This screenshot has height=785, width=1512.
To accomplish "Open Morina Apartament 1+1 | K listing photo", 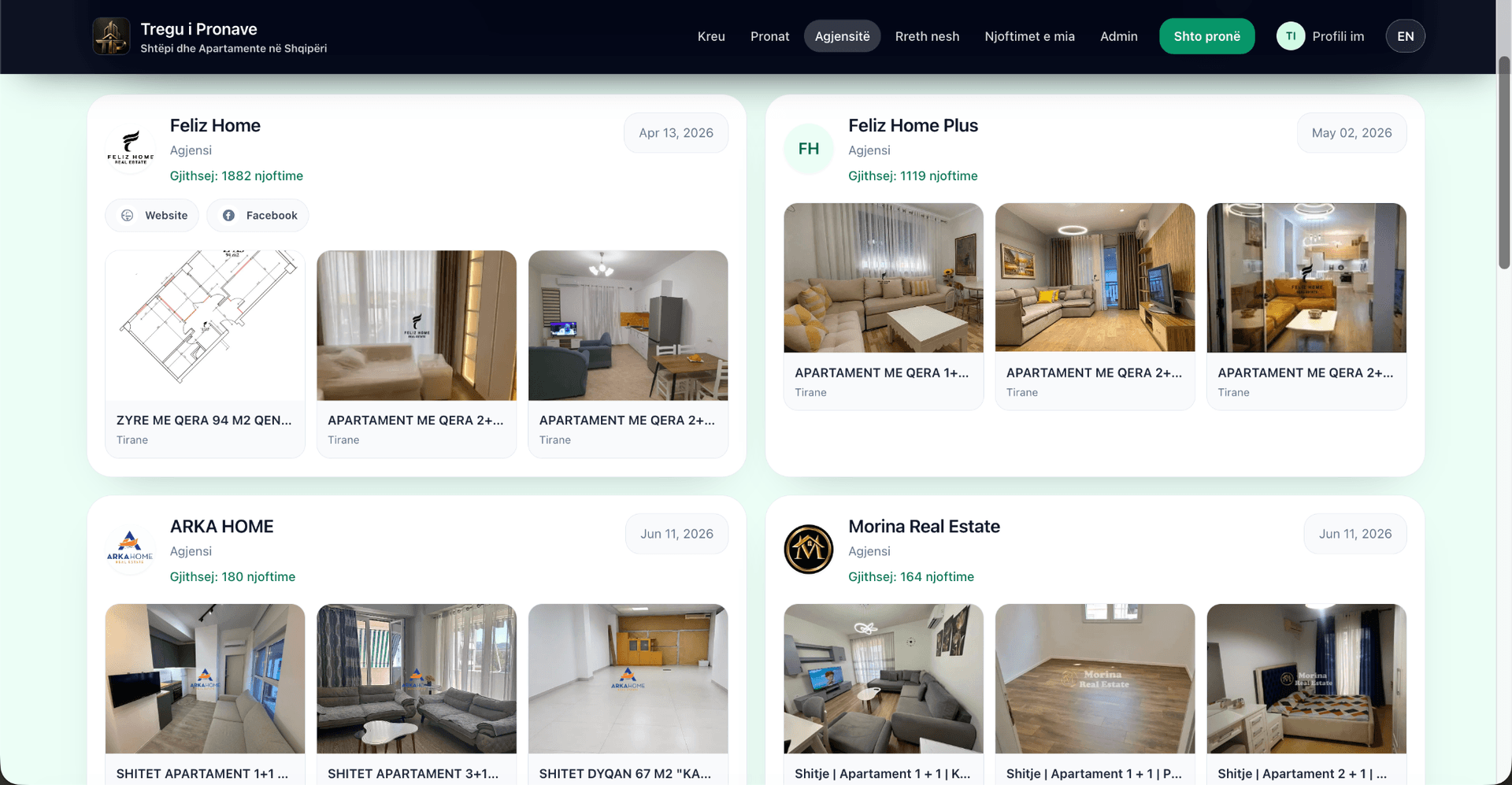I will pyautogui.click(x=884, y=679).
